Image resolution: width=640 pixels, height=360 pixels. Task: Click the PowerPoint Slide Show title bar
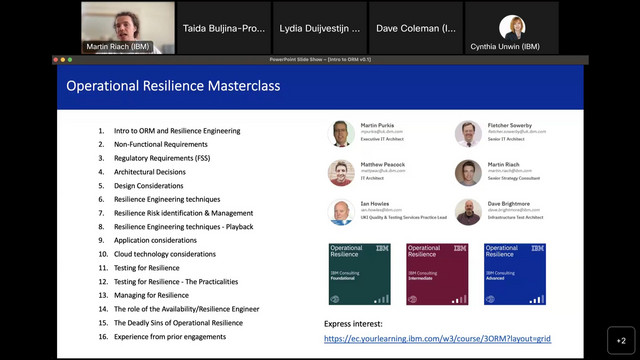tap(320, 60)
